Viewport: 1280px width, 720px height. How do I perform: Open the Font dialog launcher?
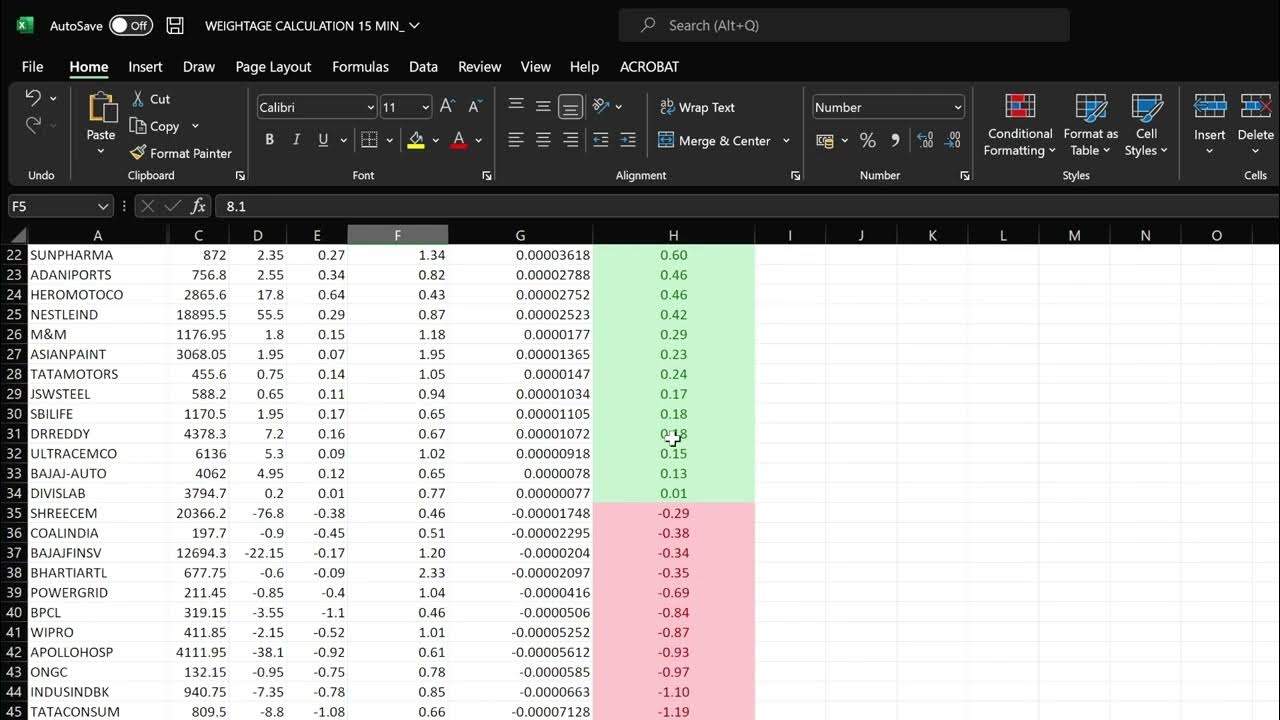(x=487, y=176)
